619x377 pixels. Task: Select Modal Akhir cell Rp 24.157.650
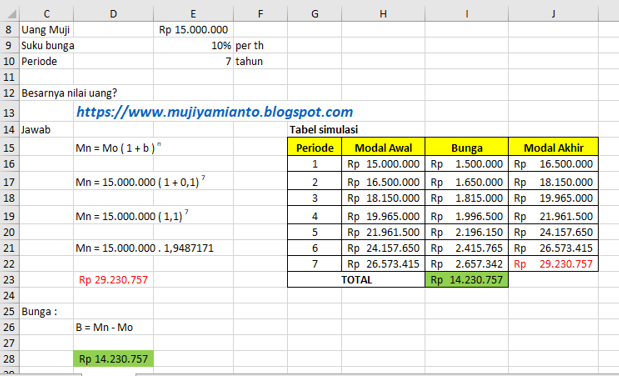tap(553, 232)
